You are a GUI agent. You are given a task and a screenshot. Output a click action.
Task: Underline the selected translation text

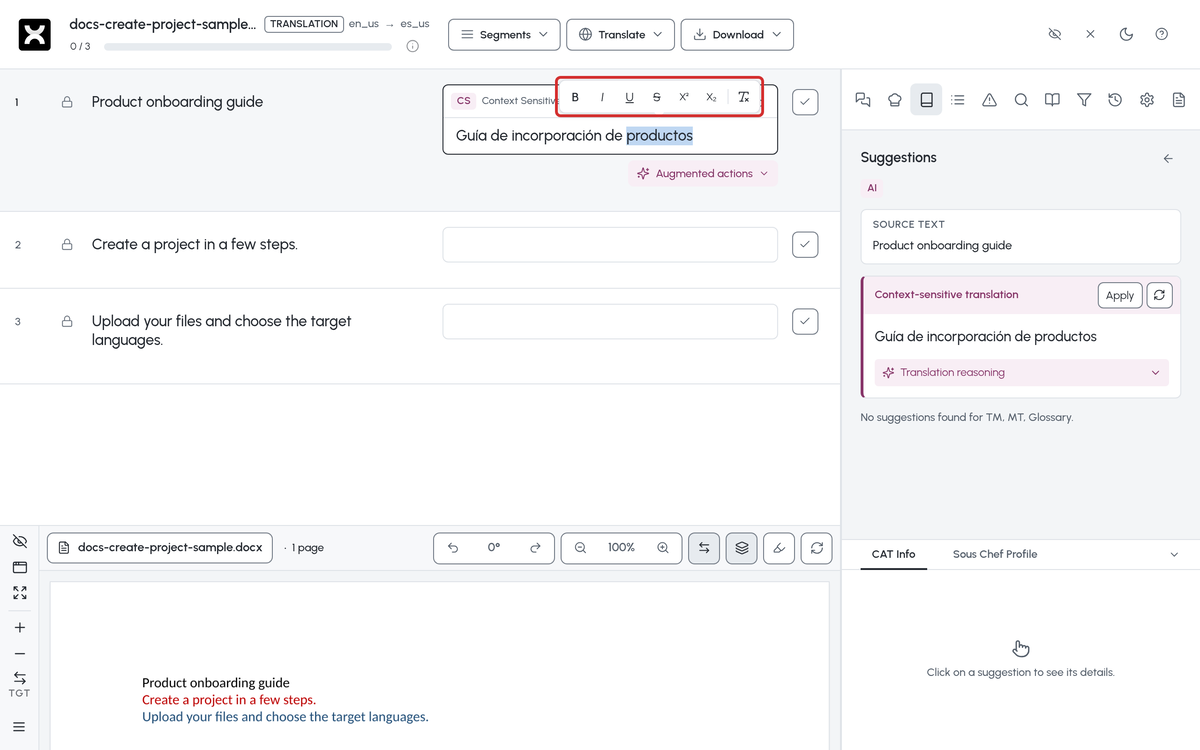tap(629, 97)
